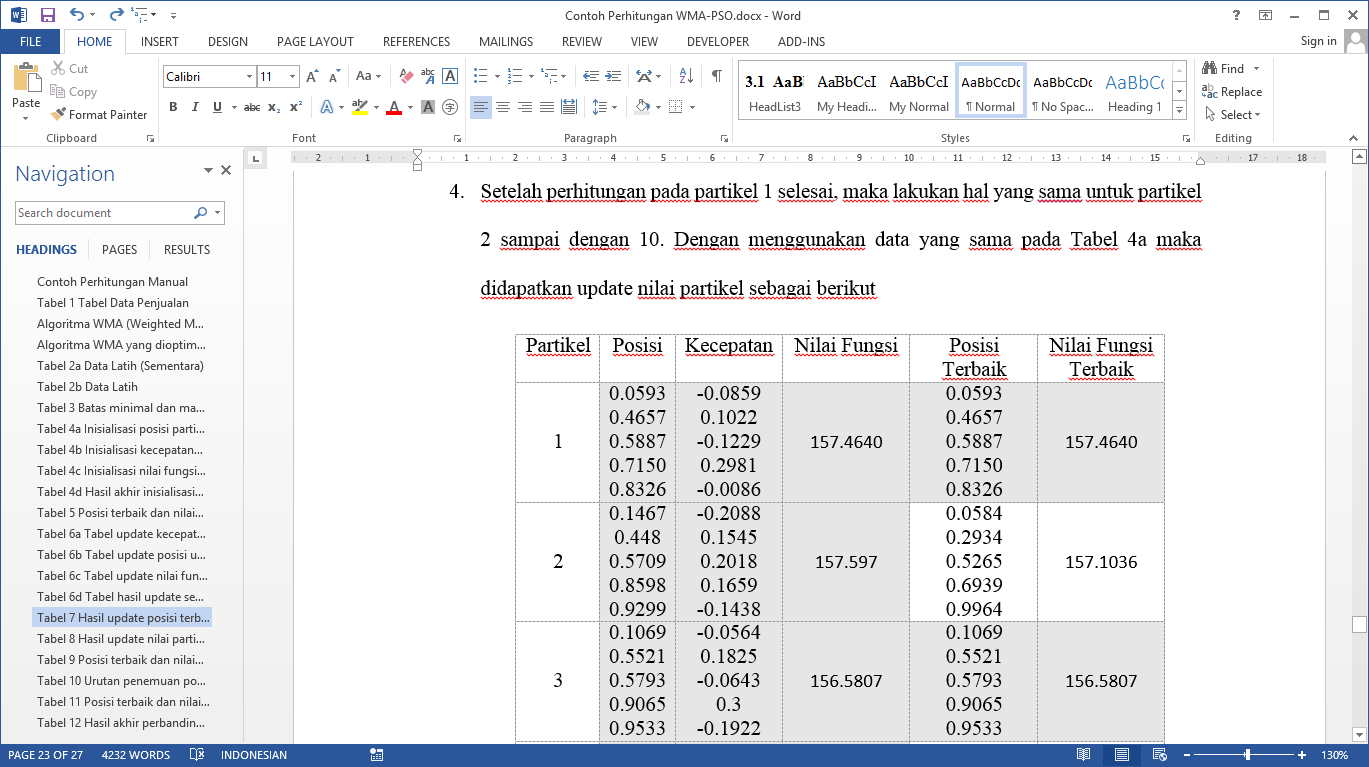Click the Save icon in quick access toolbar
This screenshot has height=767, width=1369.
coord(47,15)
